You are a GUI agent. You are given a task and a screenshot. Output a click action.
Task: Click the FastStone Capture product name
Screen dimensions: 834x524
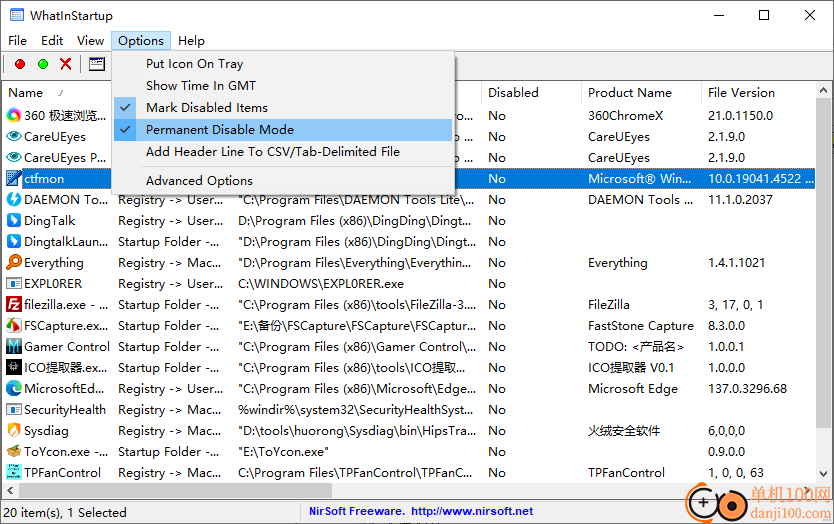click(x=641, y=326)
